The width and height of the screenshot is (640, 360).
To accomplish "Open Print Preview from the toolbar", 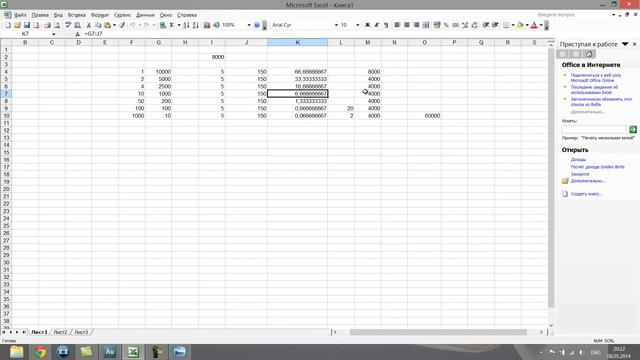I will tap(57, 25).
